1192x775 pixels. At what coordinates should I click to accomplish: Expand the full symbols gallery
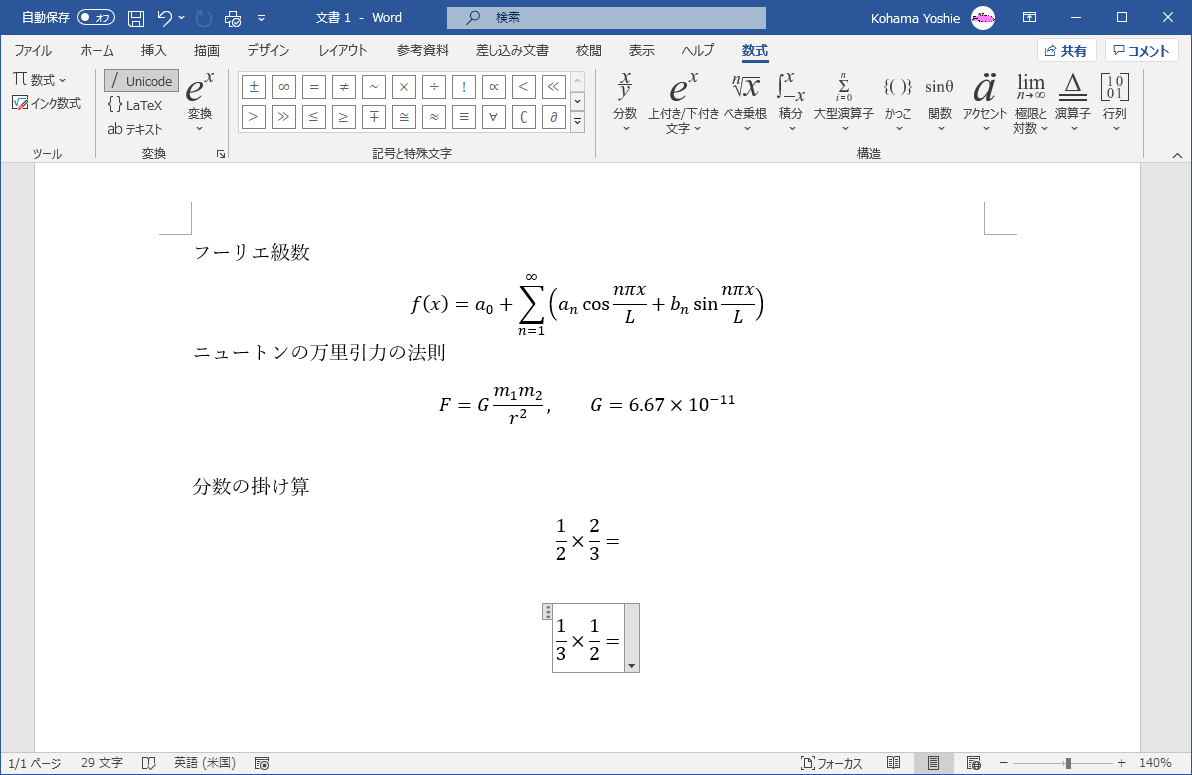pos(578,121)
